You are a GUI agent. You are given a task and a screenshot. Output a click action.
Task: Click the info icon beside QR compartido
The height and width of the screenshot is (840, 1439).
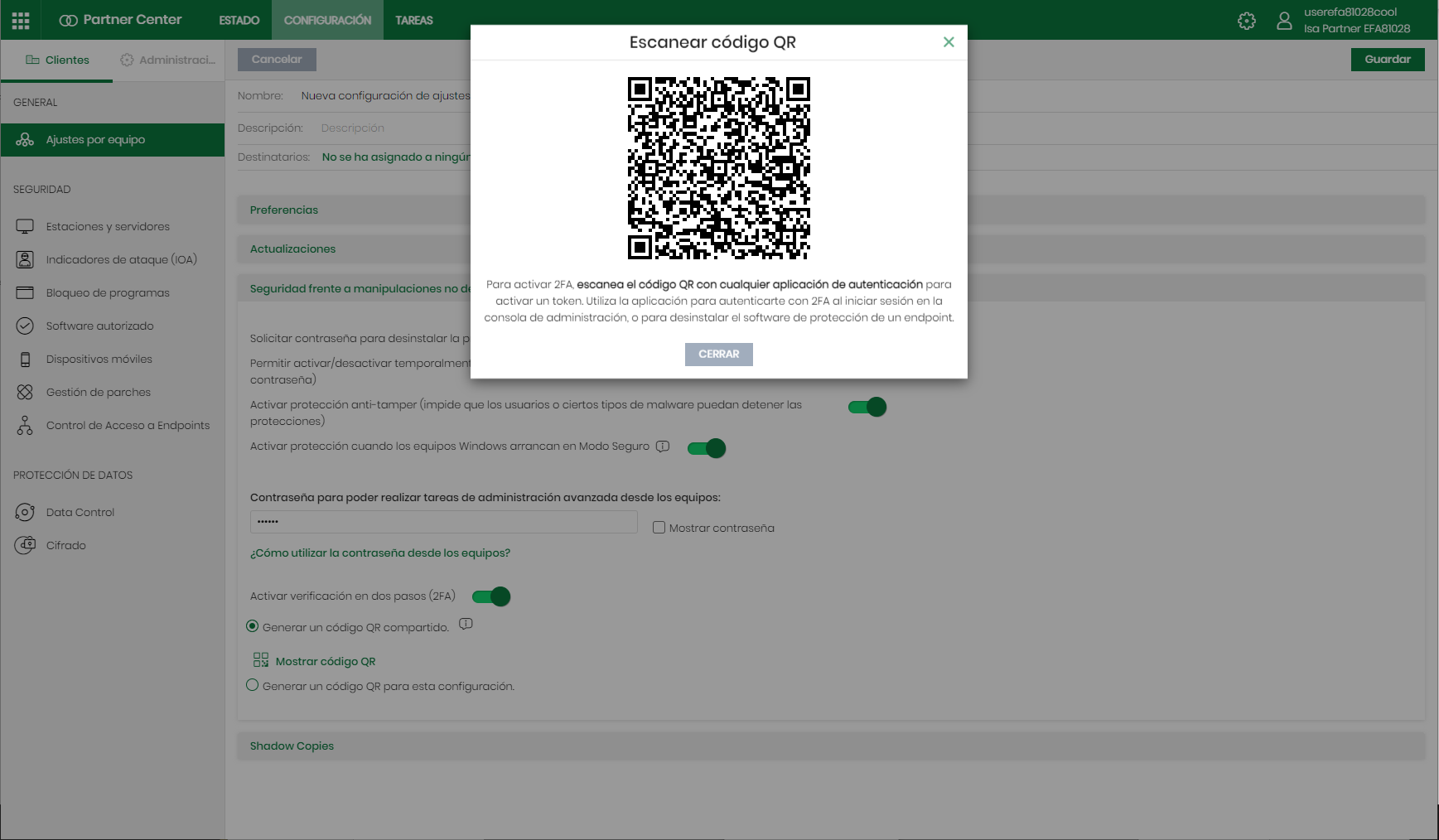466,624
